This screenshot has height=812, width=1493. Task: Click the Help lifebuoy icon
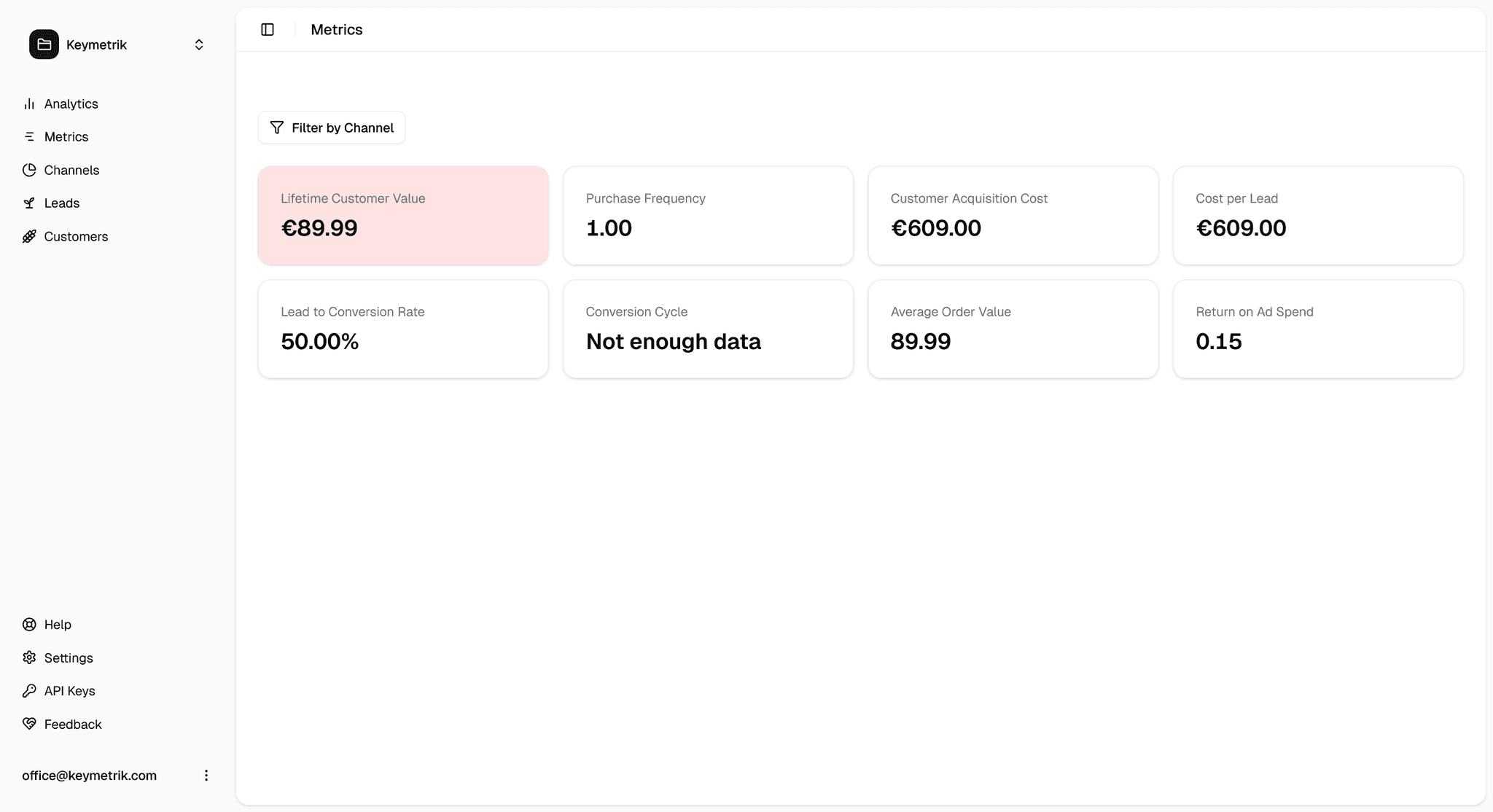29,625
